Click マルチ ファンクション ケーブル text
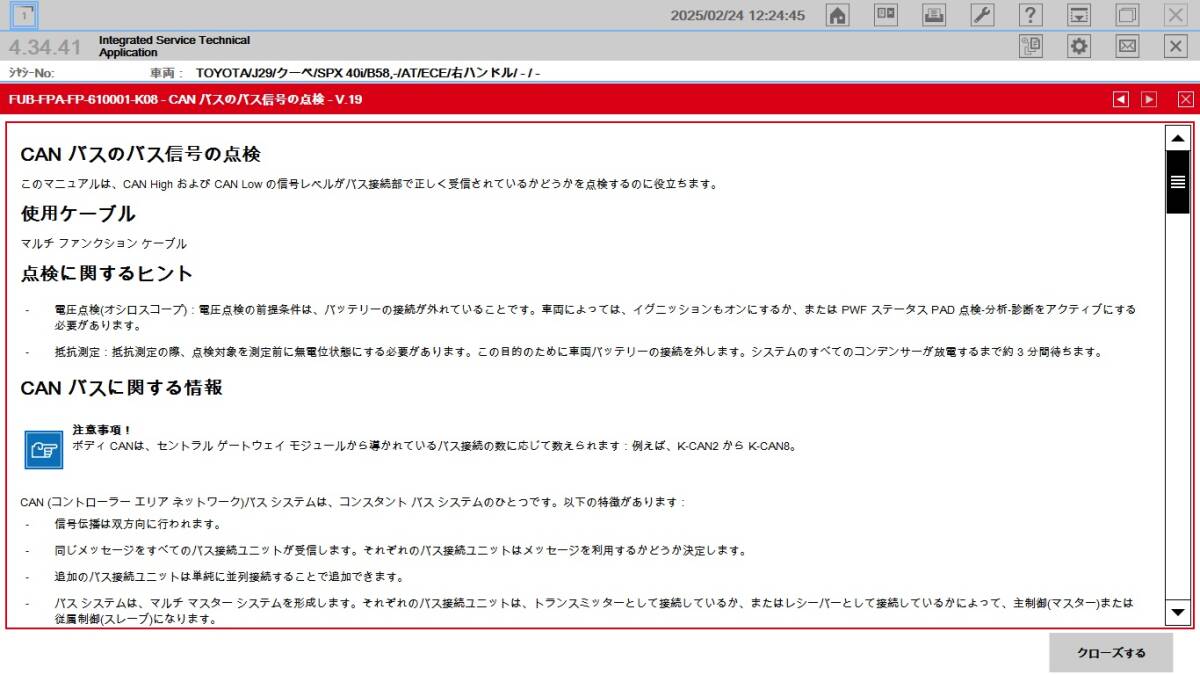The height and width of the screenshot is (675, 1200). pyautogui.click(x=104, y=243)
